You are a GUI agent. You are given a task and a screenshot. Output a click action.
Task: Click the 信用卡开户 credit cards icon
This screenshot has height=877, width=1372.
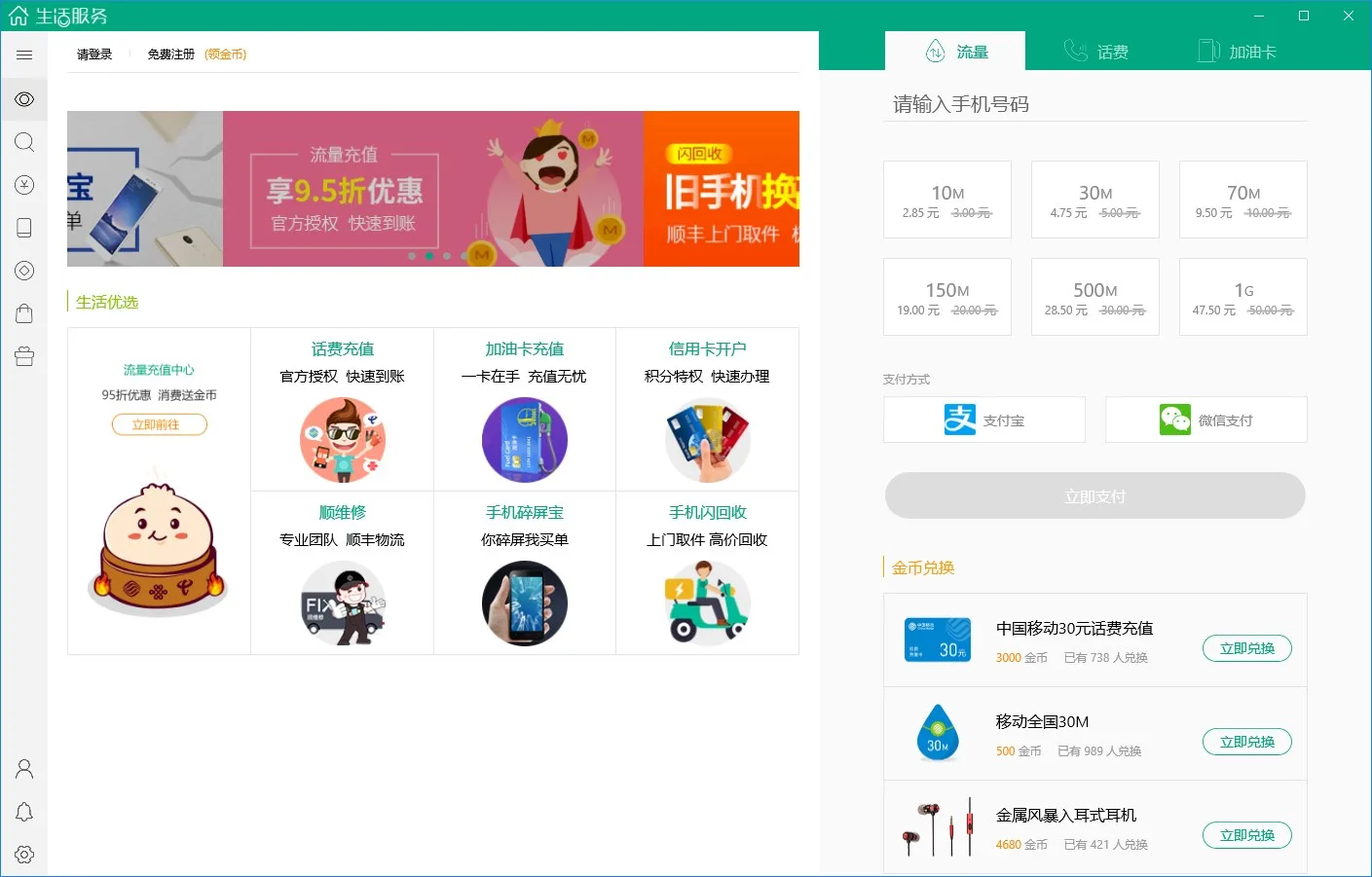pyautogui.click(x=708, y=440)
